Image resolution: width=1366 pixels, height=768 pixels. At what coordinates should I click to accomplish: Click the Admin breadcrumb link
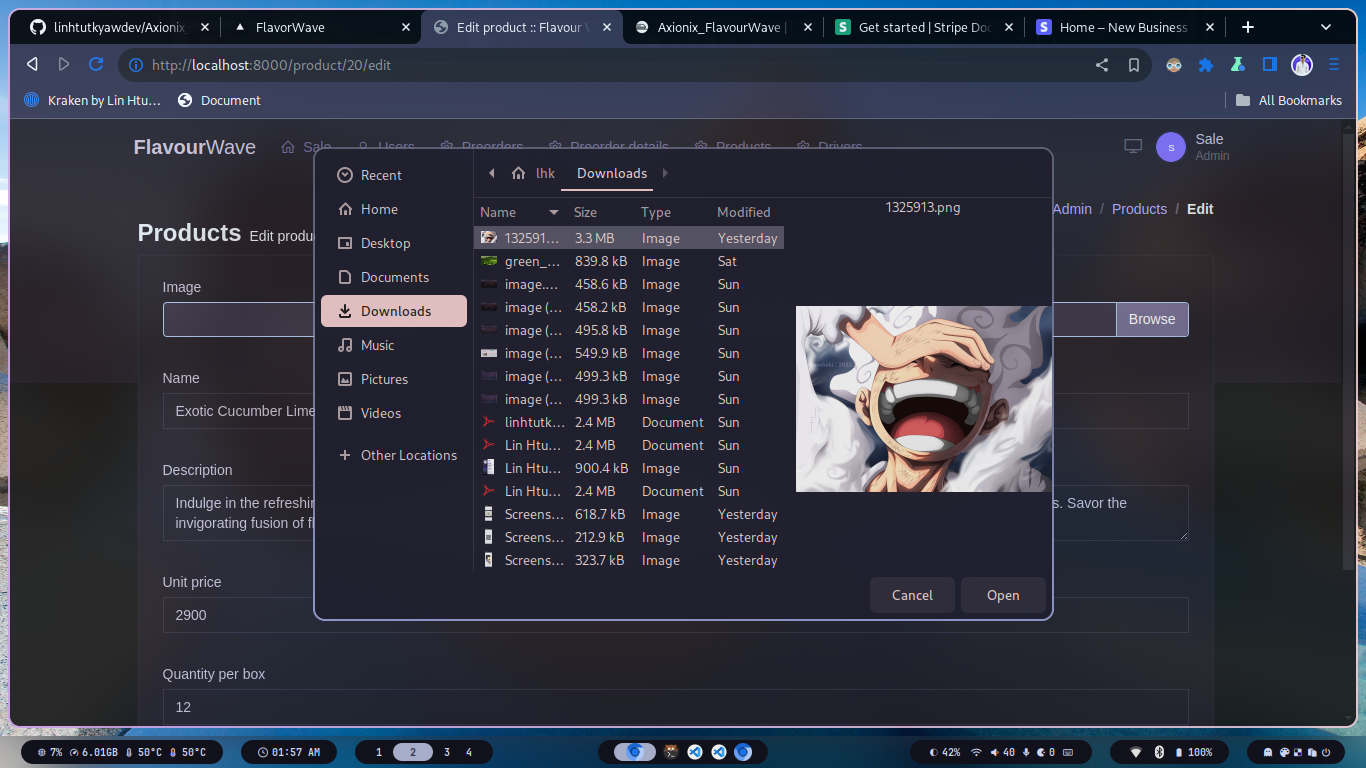click(1072, 209)
